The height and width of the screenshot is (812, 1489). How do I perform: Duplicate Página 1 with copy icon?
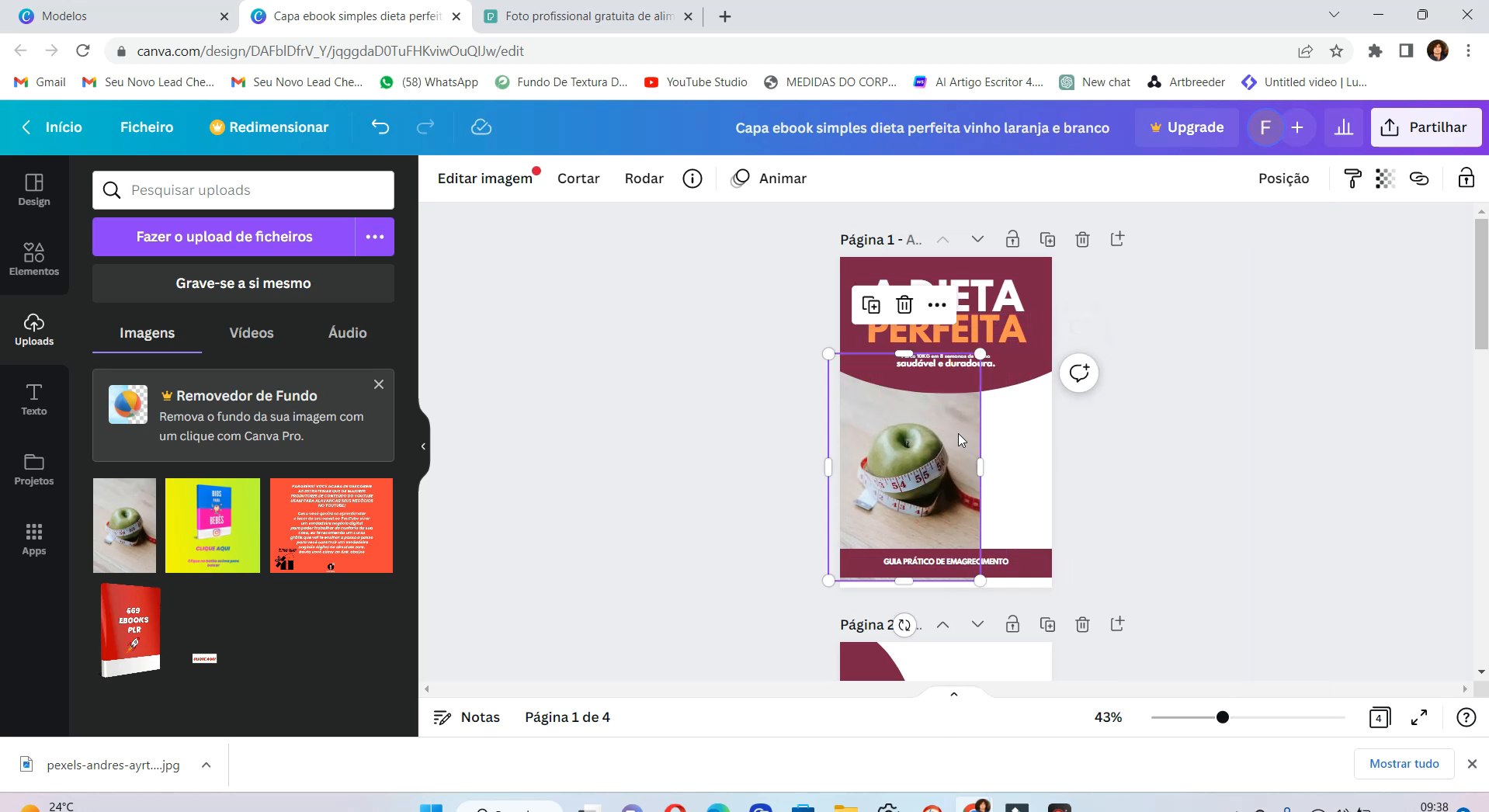pyautogui.click(x=1048, y=239)
